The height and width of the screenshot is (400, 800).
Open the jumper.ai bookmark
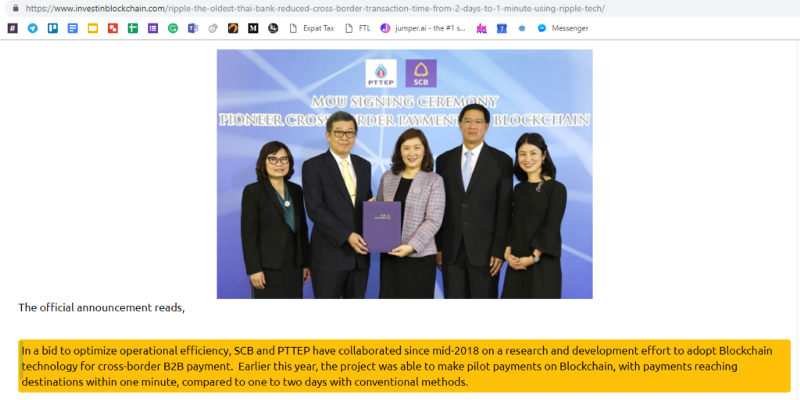click(x=423, y=29)
